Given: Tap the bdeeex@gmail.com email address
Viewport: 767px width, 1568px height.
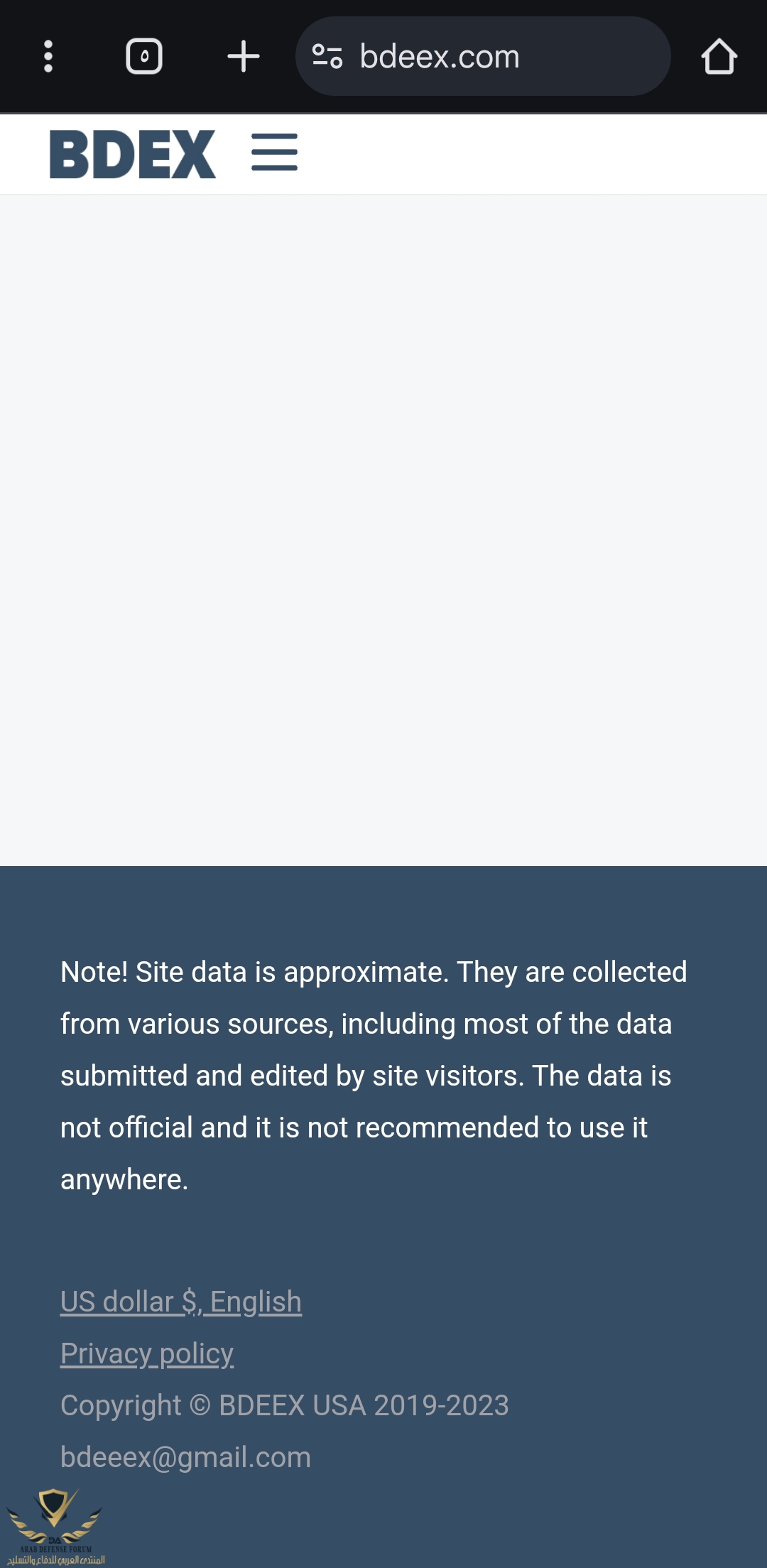Looking at the screenshot, I should [x=185, y=1457].
